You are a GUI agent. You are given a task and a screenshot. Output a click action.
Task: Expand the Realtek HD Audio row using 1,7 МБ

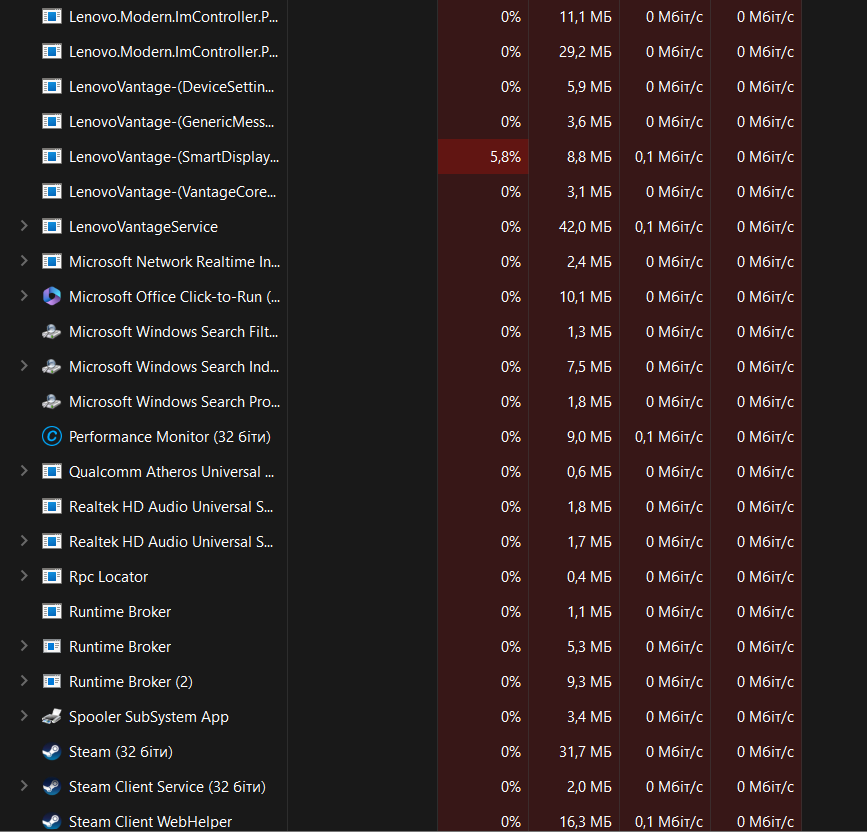[x=24, y=541]
